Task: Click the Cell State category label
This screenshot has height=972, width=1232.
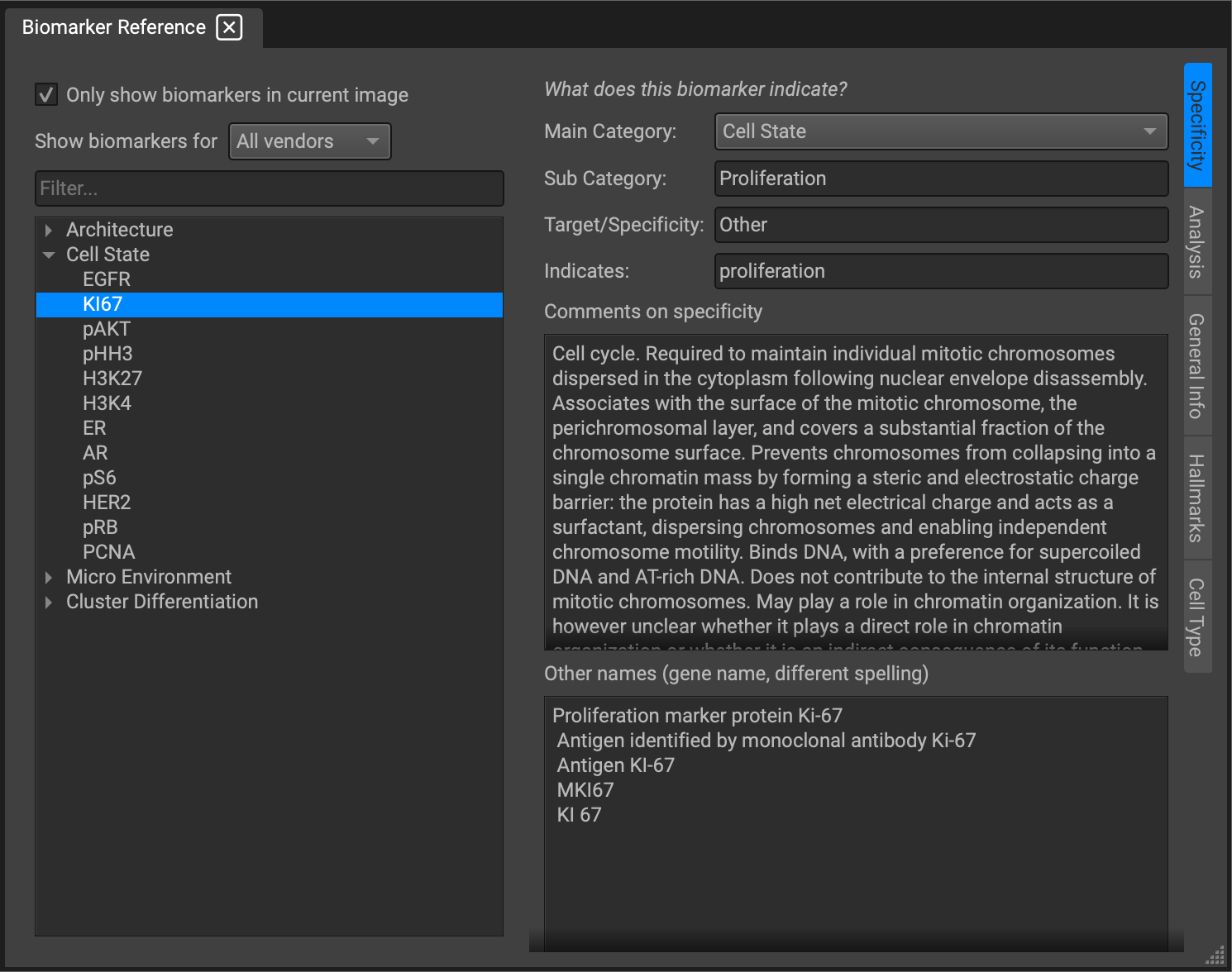Action: click(108, 255)
